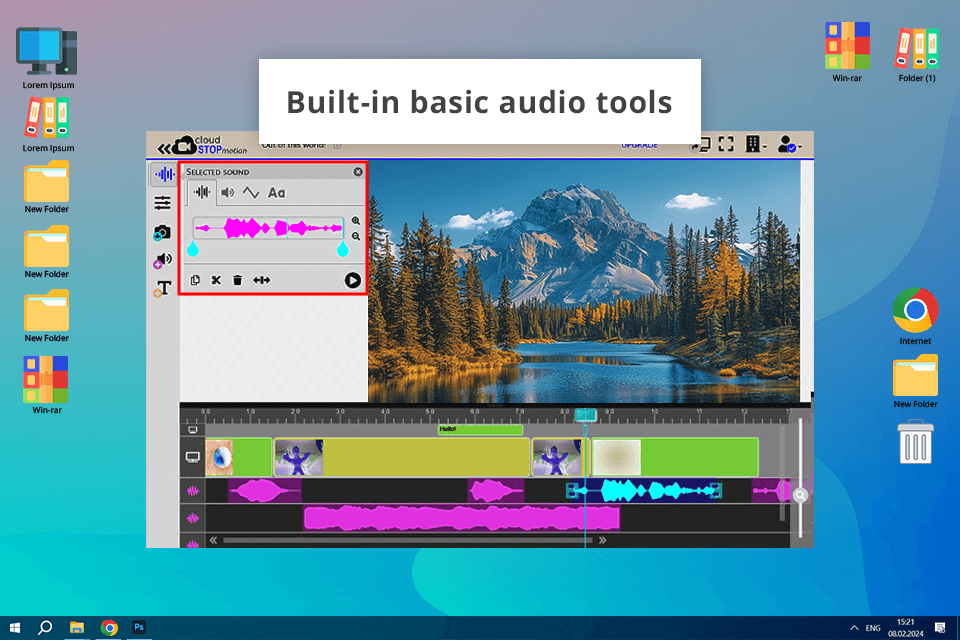The width and height of the screenshot is (960, 640).
Task: Cut the selected sound with scissors
Action: pos(216,280)
